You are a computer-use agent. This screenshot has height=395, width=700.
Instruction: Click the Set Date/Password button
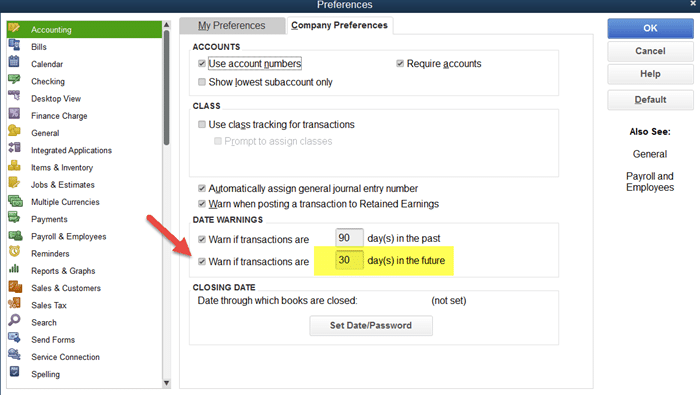371,325
